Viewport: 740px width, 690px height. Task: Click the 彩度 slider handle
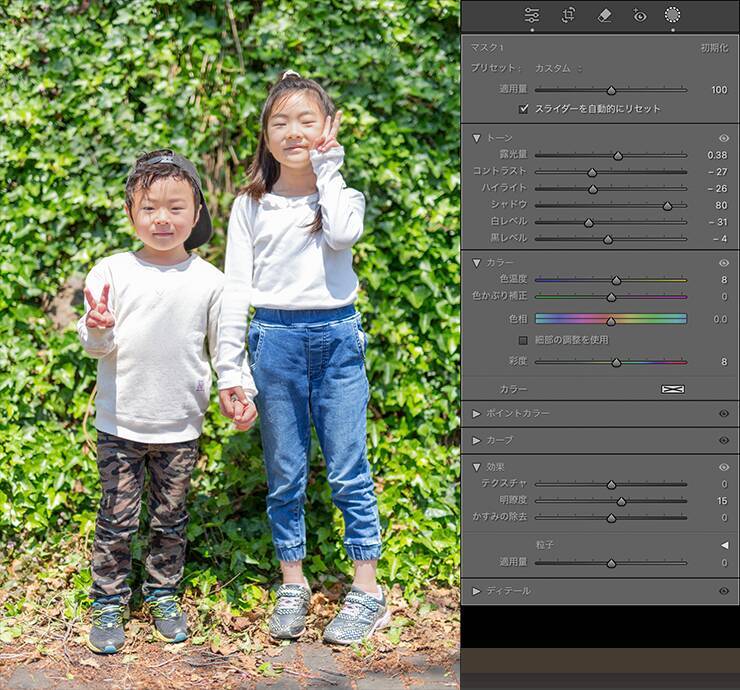pyautogui.click(x=616, y=362)
